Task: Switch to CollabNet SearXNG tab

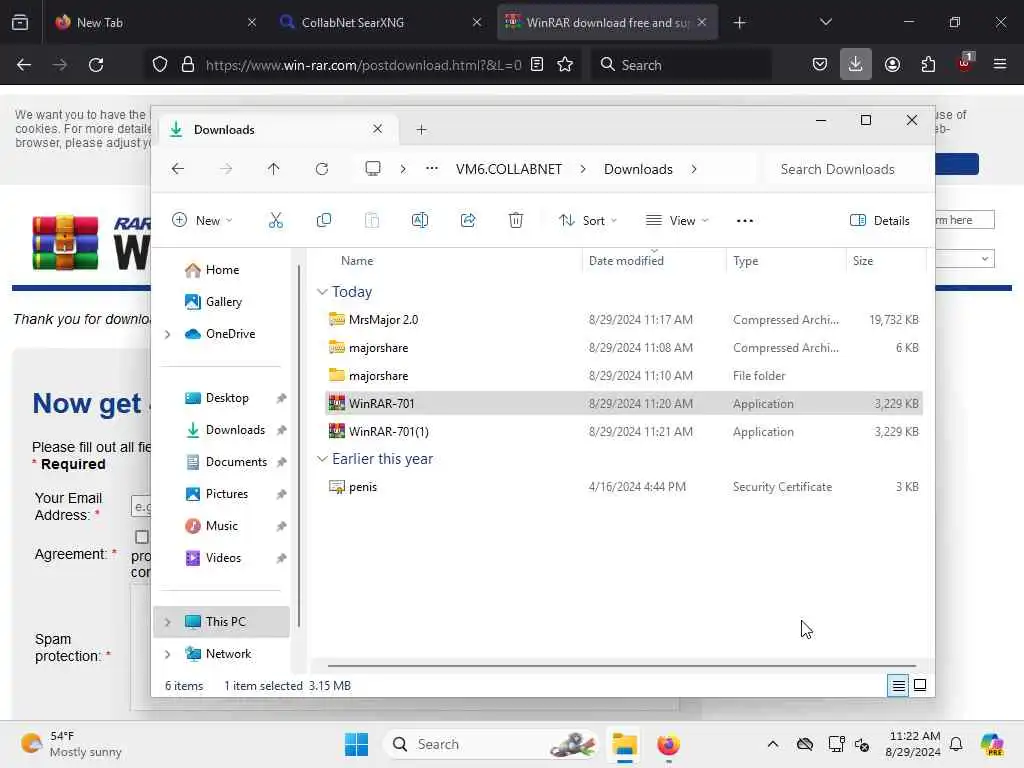Action: [x=381, y=22]
